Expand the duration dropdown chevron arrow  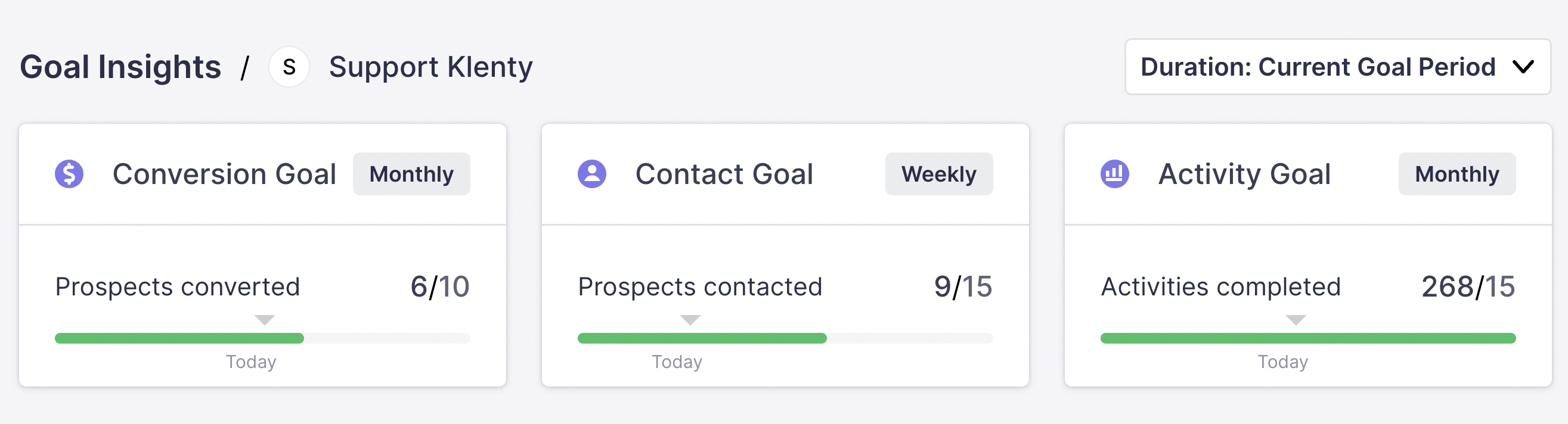[x=1523, y=67]
